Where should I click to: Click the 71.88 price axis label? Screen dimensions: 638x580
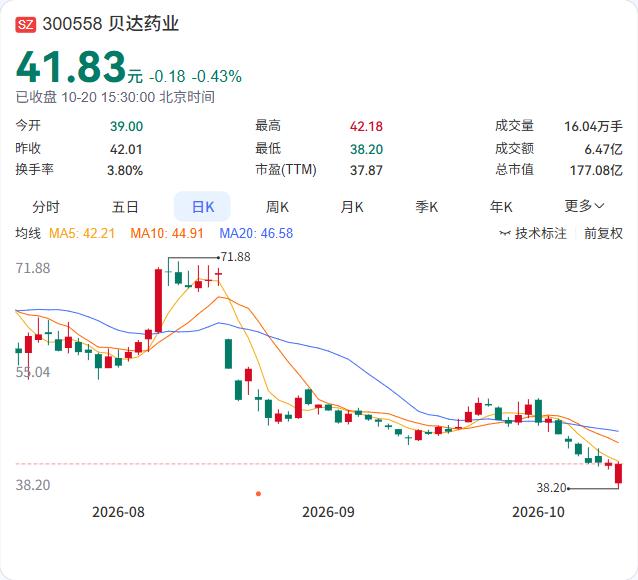33,268
